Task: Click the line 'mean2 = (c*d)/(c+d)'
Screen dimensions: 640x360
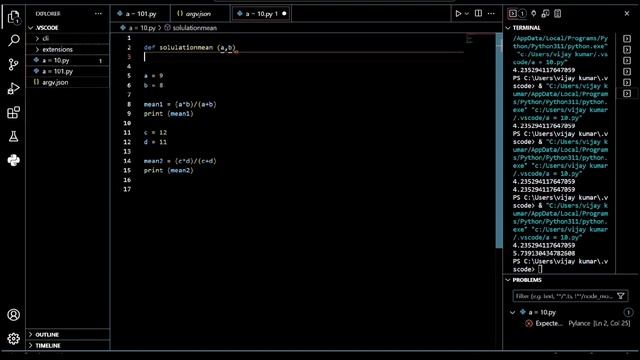Action: (x=180, y=161)
